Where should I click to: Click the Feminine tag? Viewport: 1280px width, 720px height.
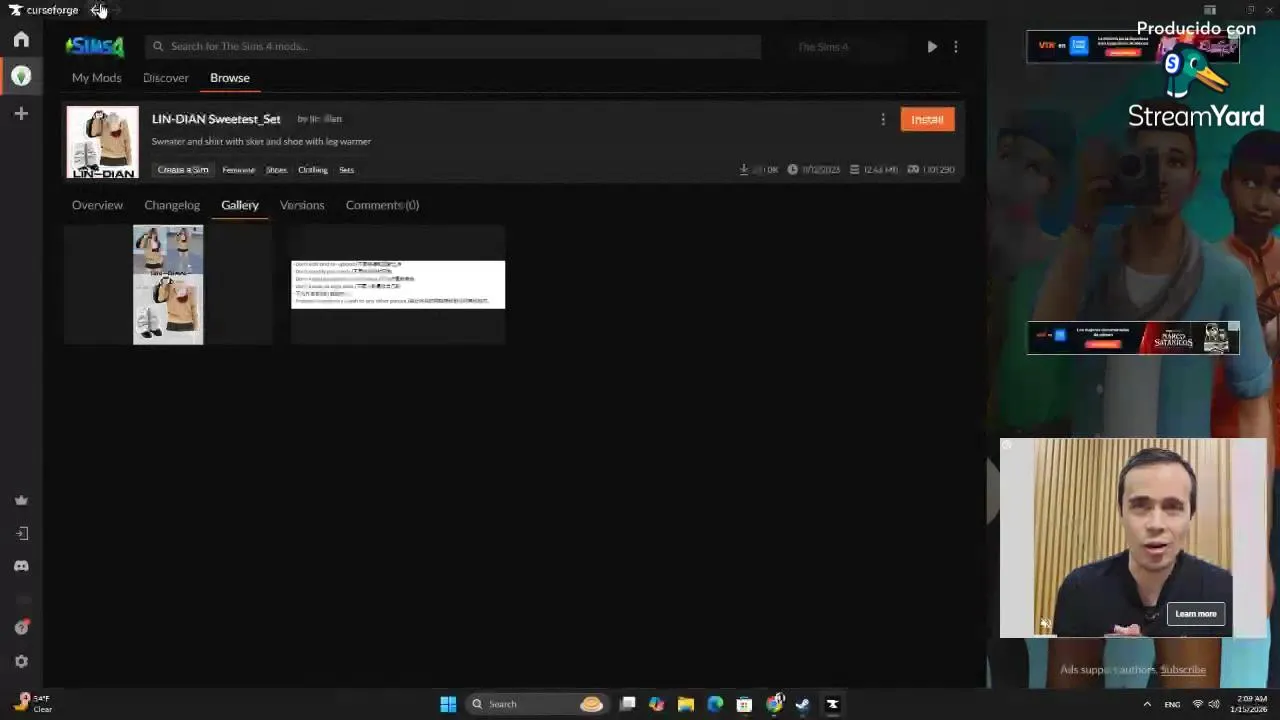coord(238,170)
